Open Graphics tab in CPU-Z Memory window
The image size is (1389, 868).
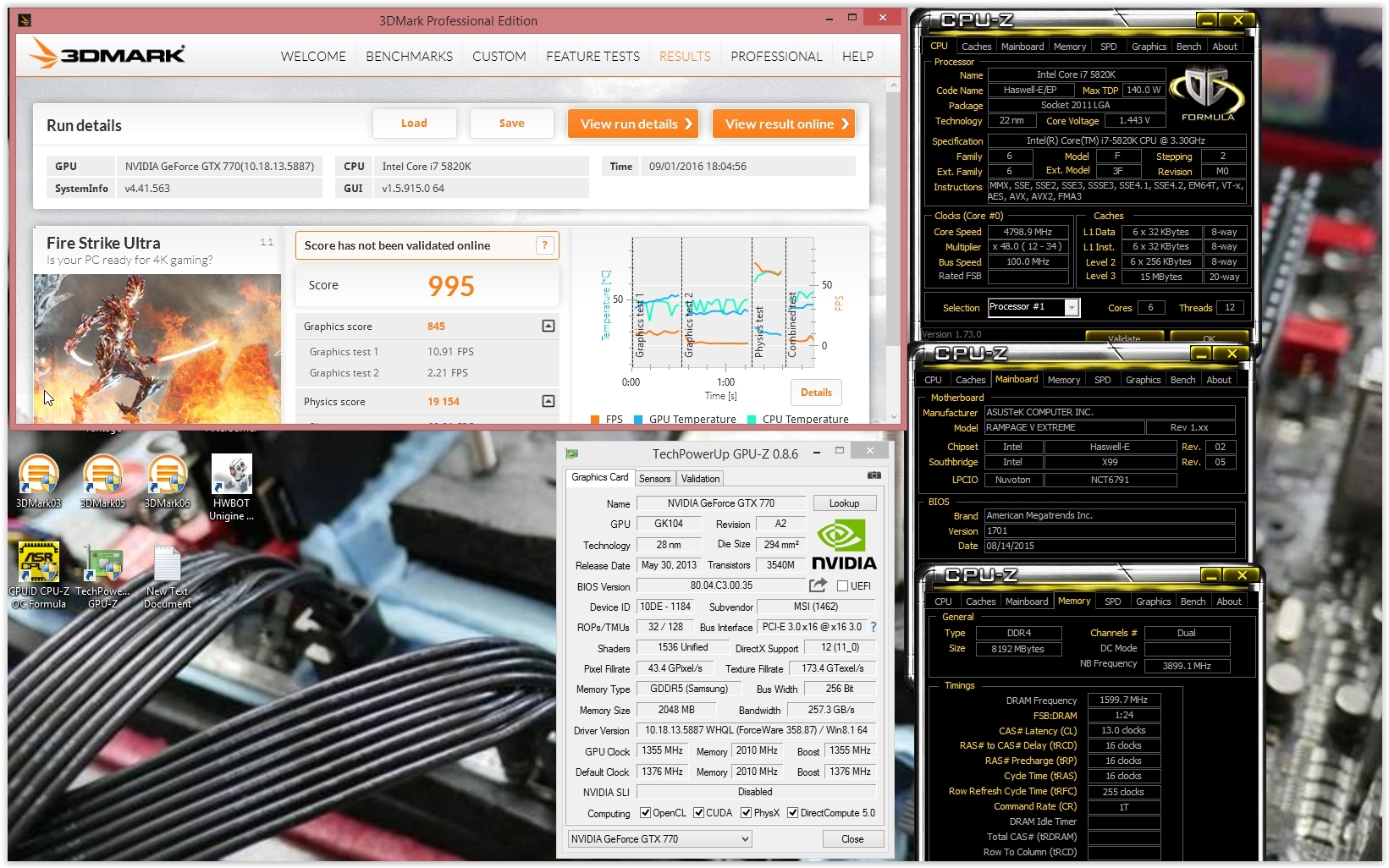point(1153,602)
